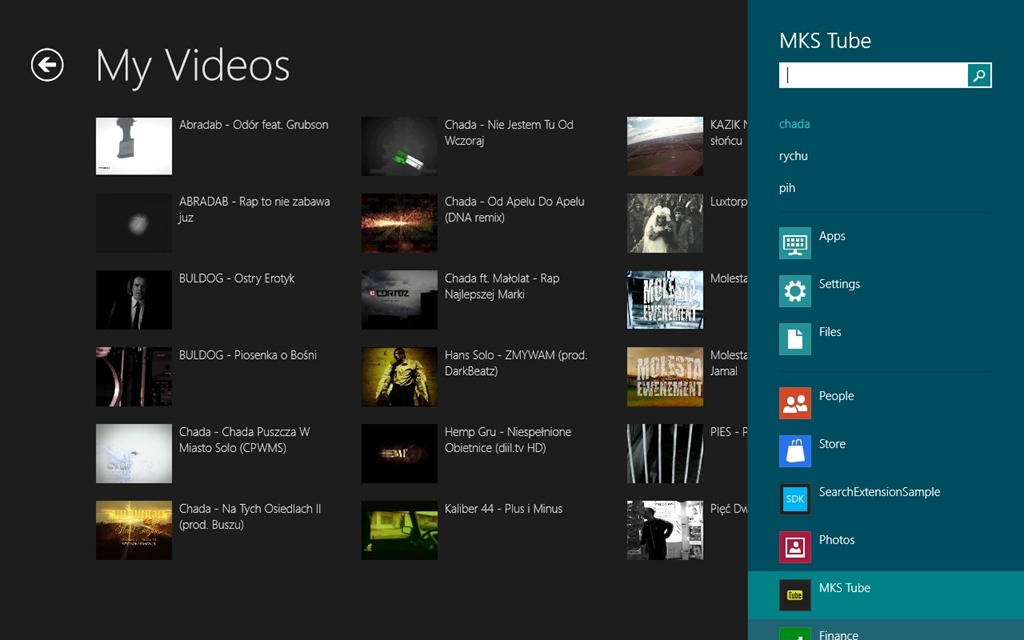Click the 'People' label in the app list
Screen dimensions: 1024x640
coord(837,396)
